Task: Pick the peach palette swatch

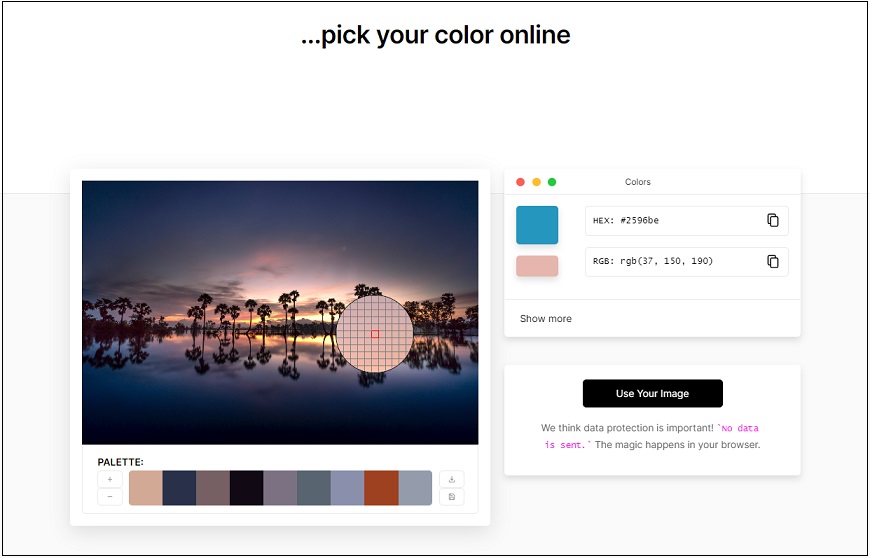Action: click(146, 488)
